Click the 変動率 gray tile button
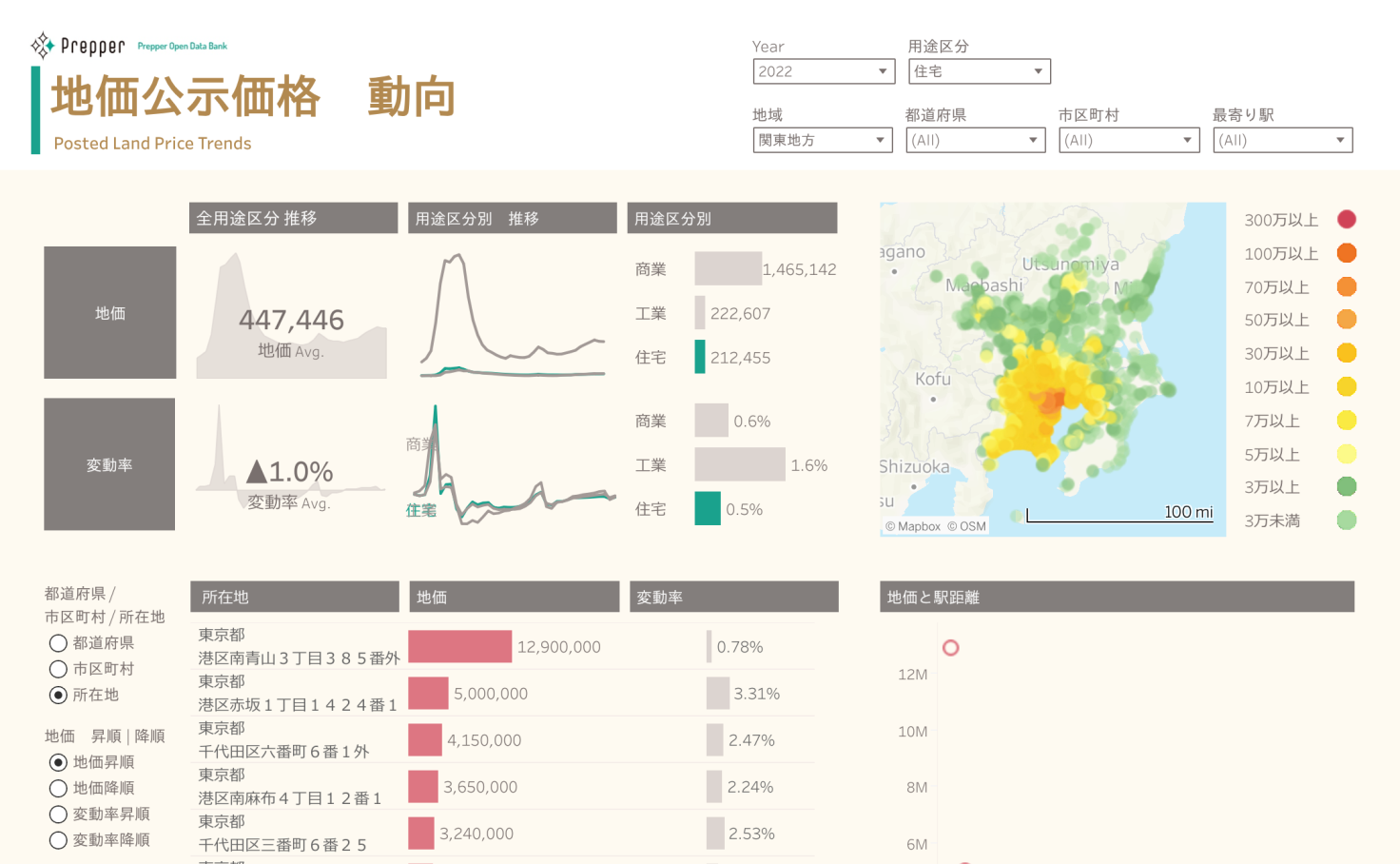Image resolution: width=1400 pixels, height=864 pixels. pyautogui.click(x=109, y=464)
